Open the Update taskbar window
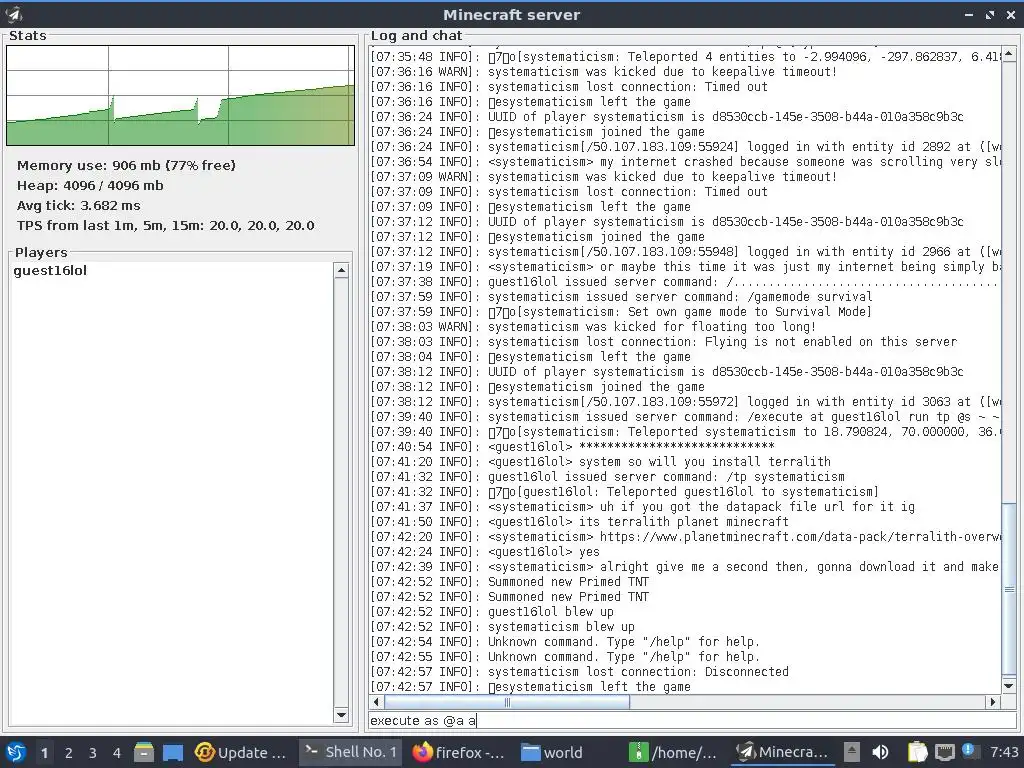 coord(242,753)
